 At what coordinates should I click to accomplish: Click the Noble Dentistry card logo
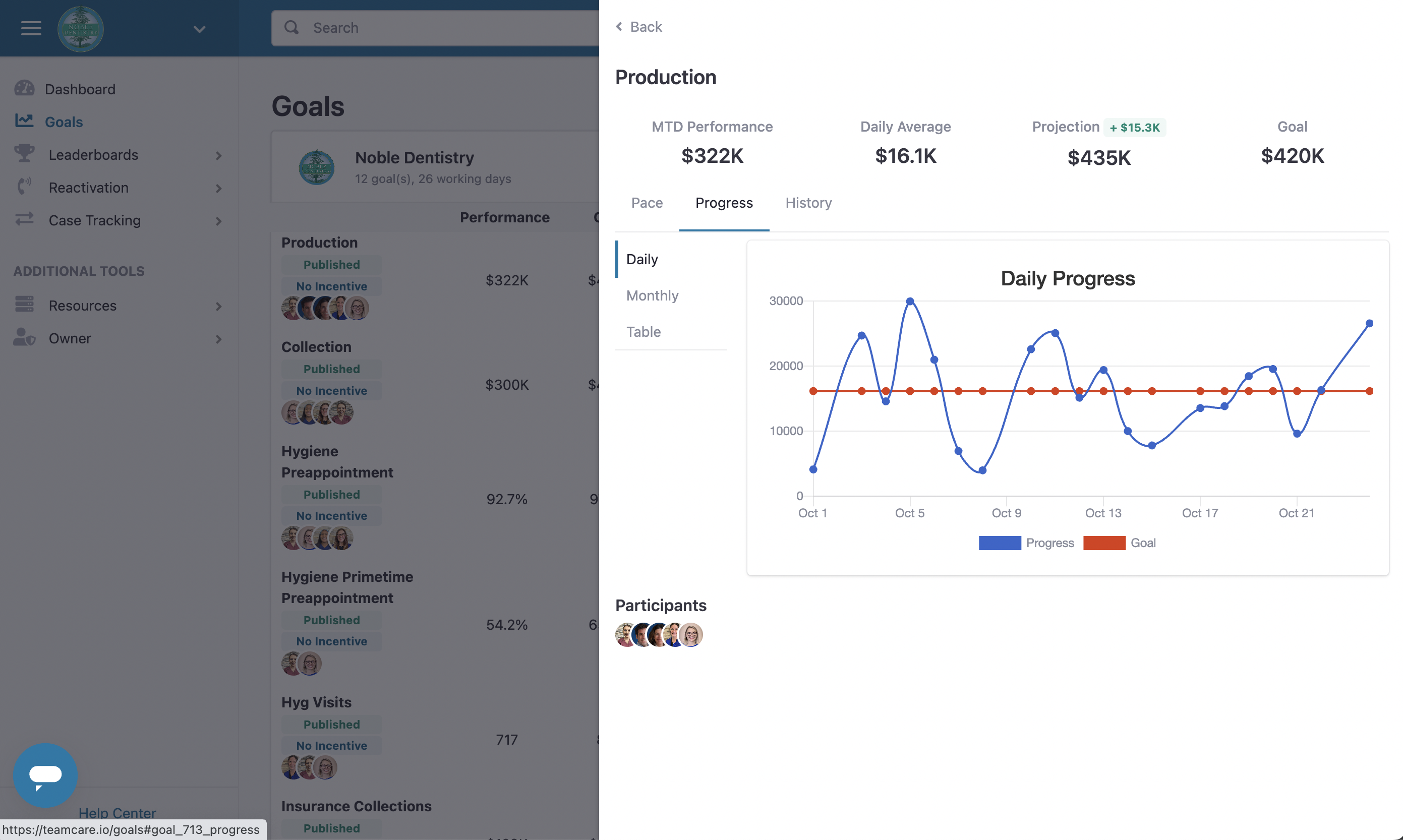[x=317, y=167]
